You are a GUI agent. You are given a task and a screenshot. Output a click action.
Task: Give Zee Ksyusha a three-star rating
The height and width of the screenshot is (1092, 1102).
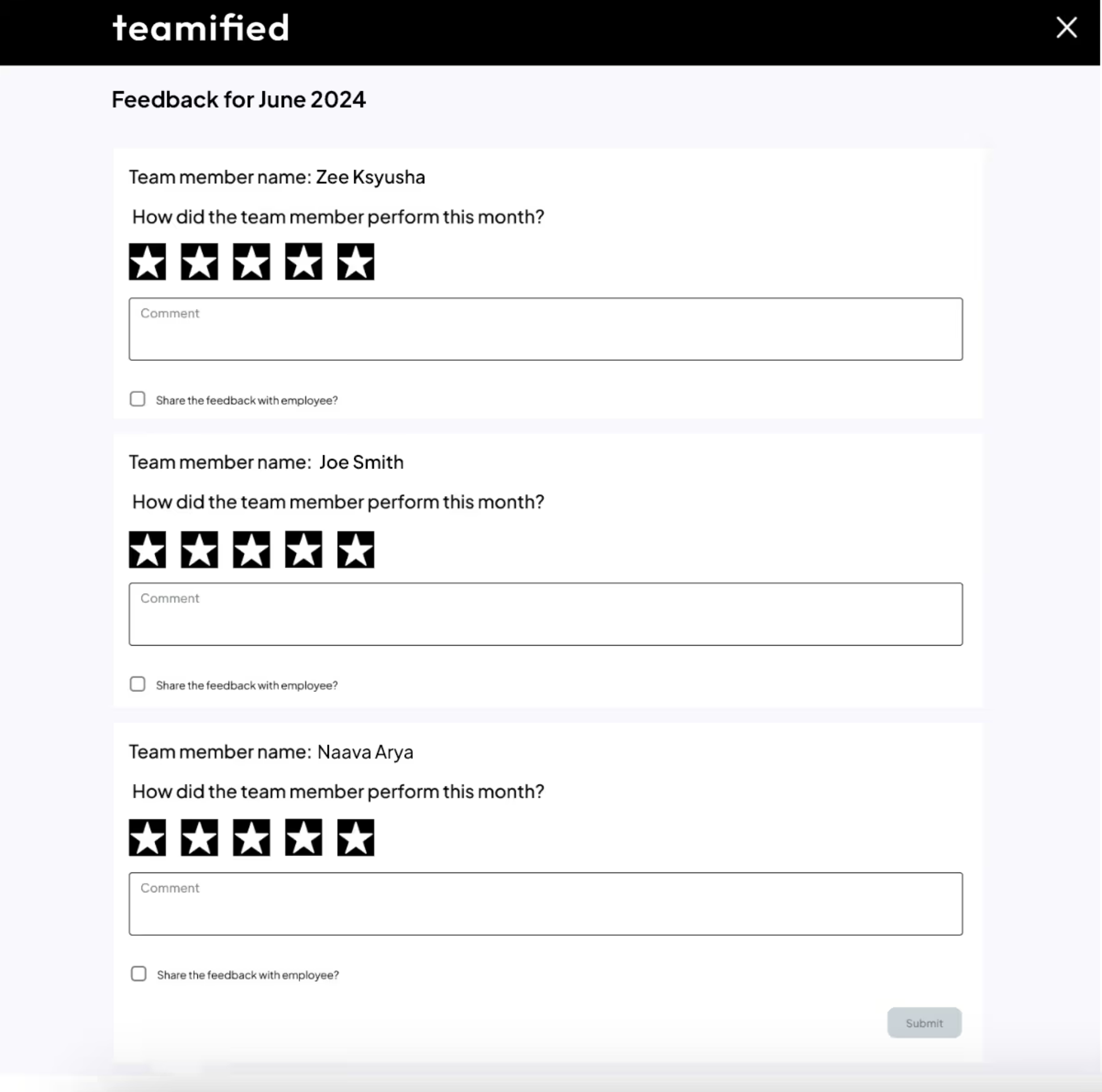[x=251, y=262]
